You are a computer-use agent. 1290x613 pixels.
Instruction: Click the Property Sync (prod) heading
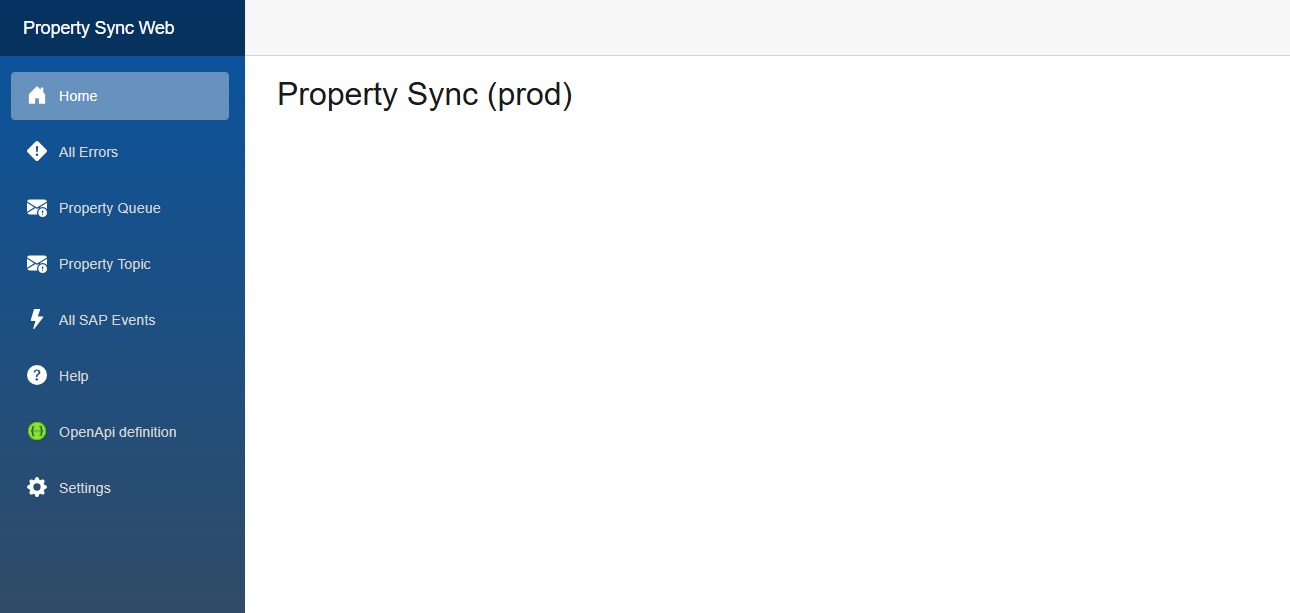click(424, 95)
